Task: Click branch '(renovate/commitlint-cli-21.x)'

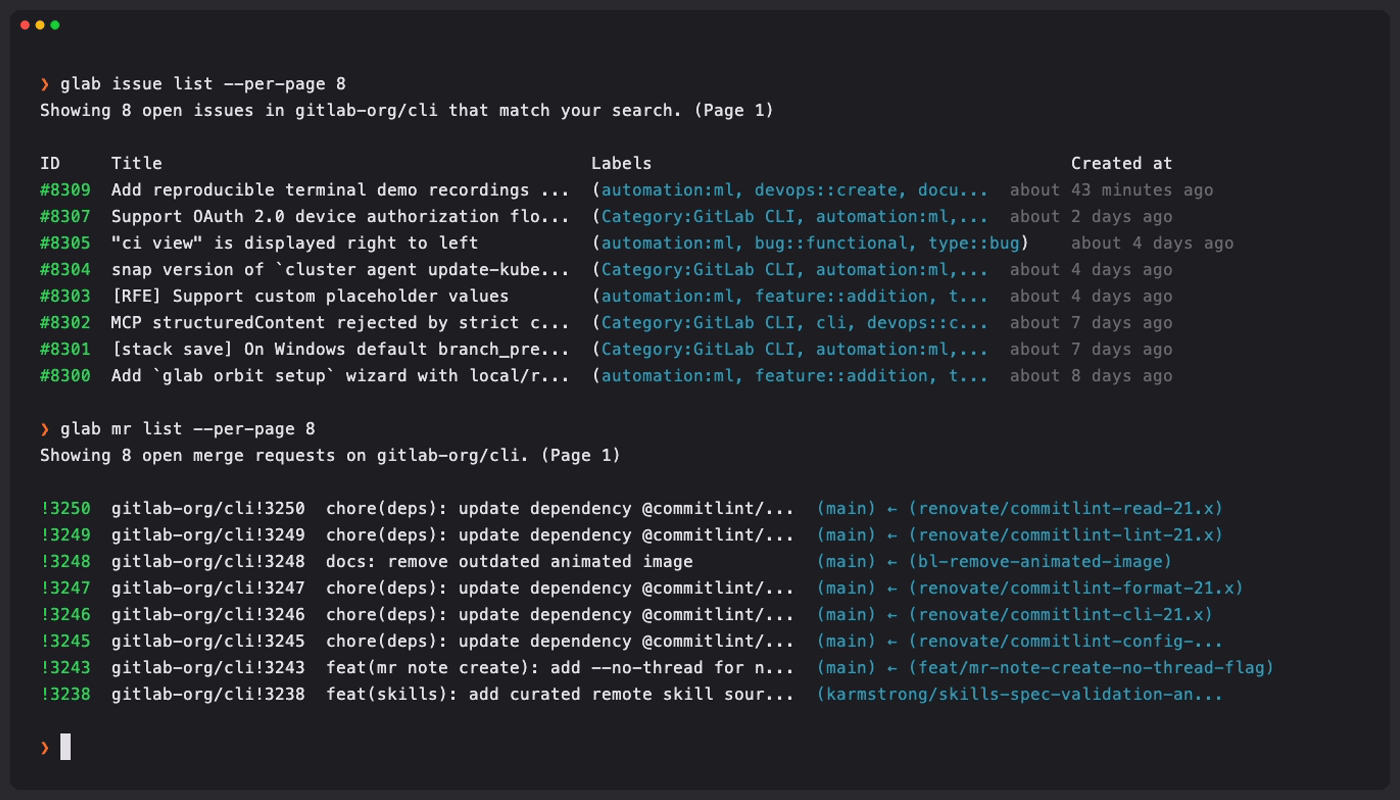Action: (1060, 614)
